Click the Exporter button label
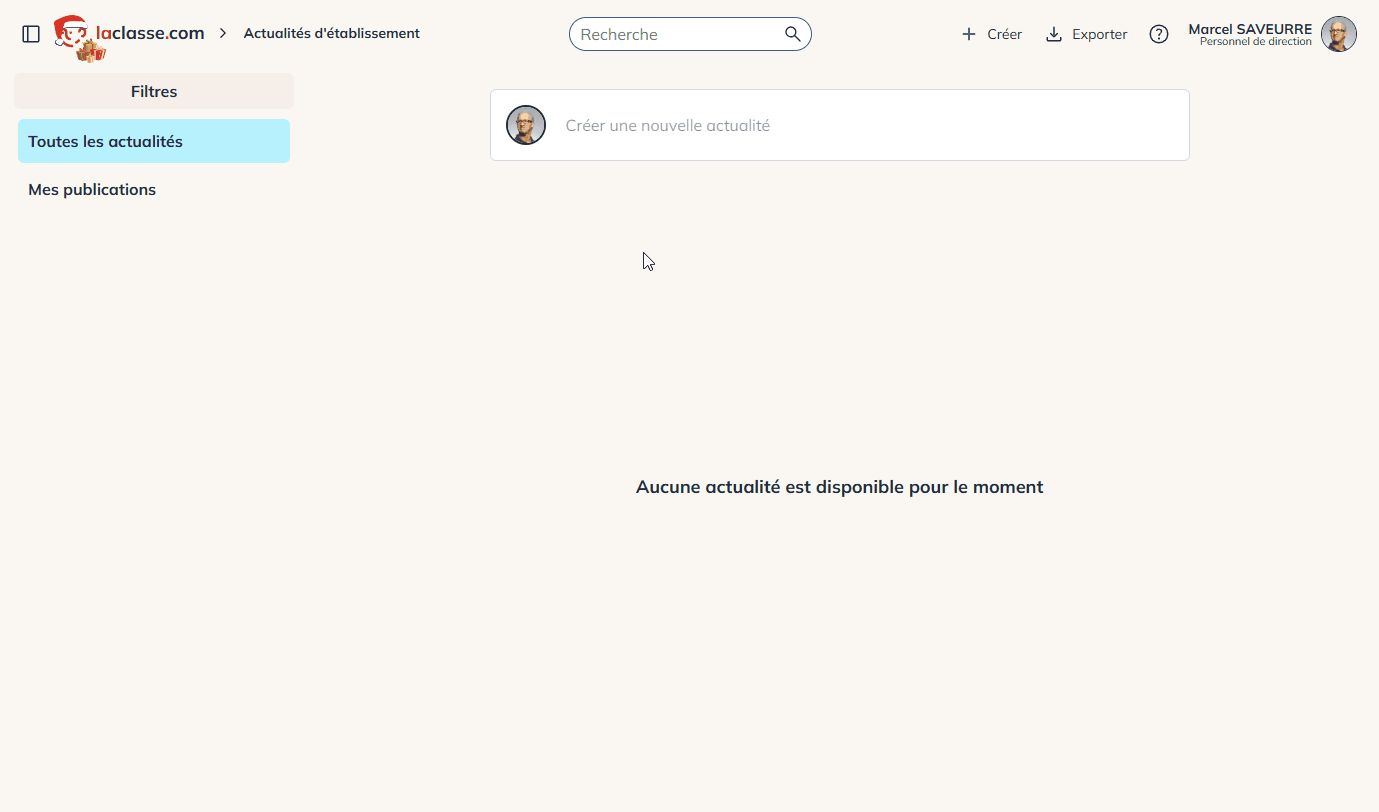This screenshot has width=1379, height=812. (x=1099, y=34)
